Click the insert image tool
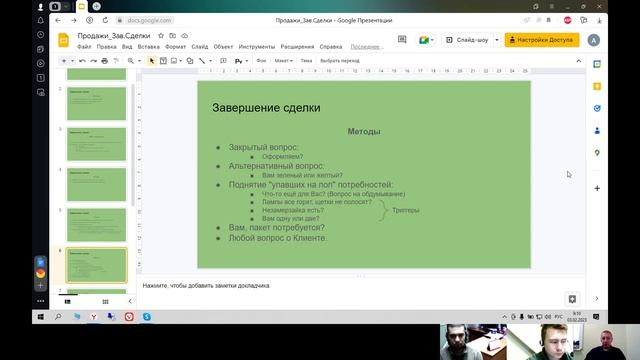This screenshot has height=360, width=640. (x=174, y=61)
